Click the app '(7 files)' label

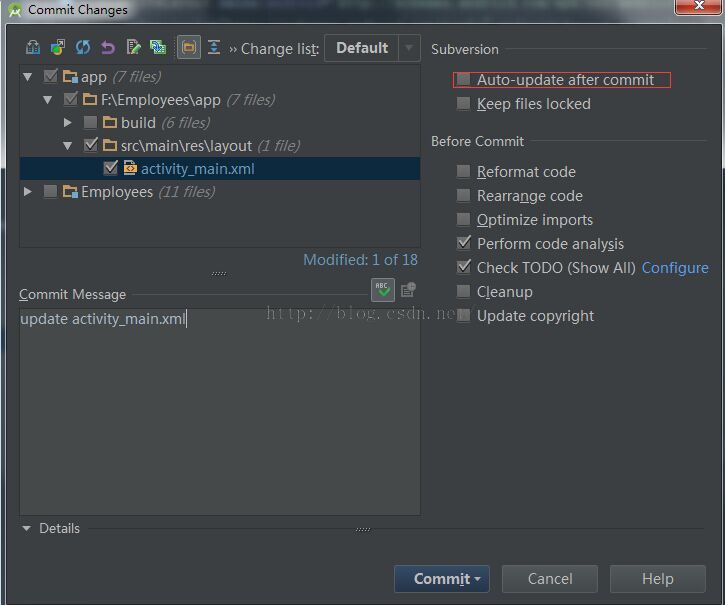pyautogui.click(x=137, y=77)
